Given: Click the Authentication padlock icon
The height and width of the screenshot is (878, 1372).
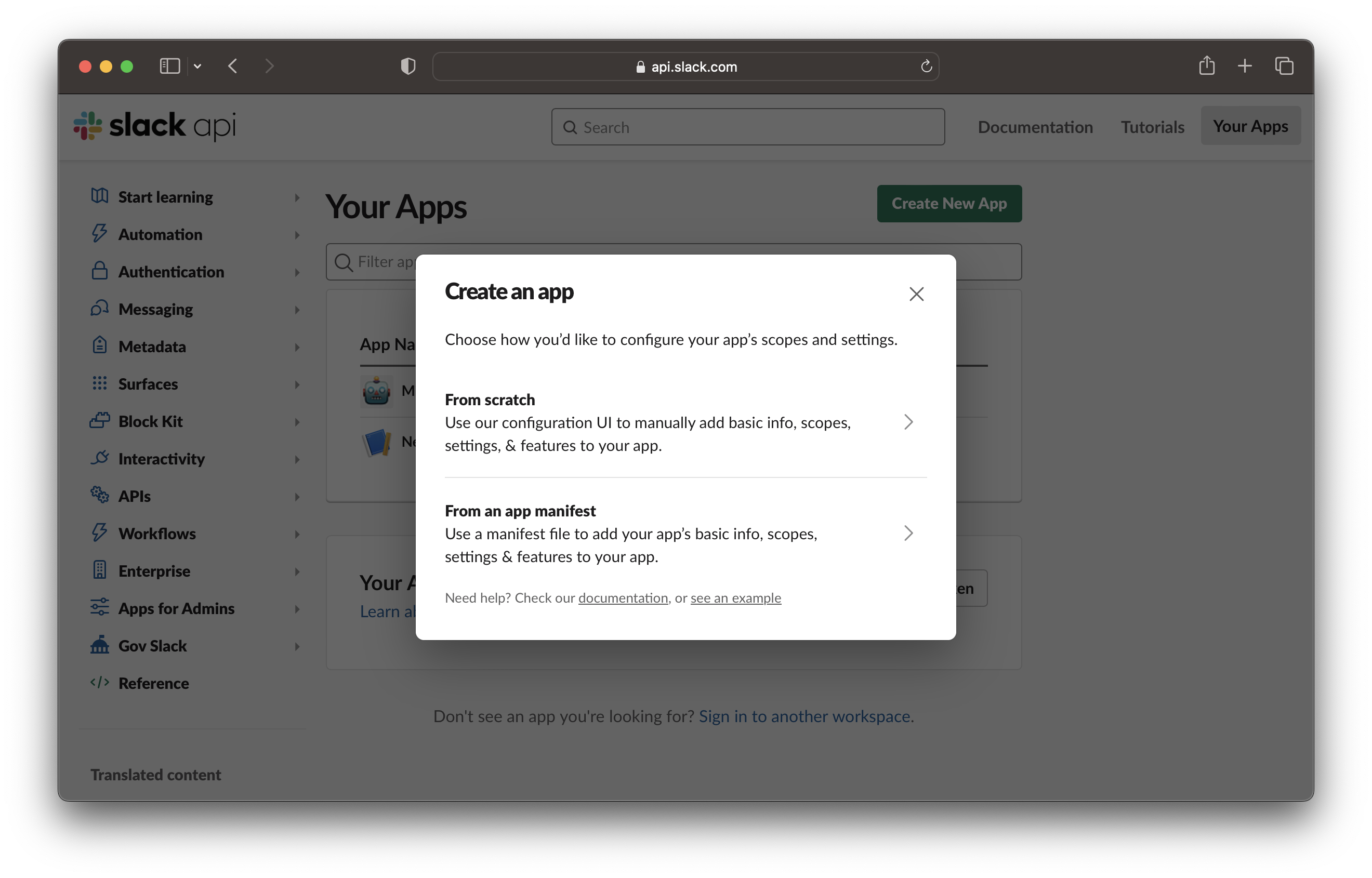Looking at the screenshot, I should pos(100,271).
